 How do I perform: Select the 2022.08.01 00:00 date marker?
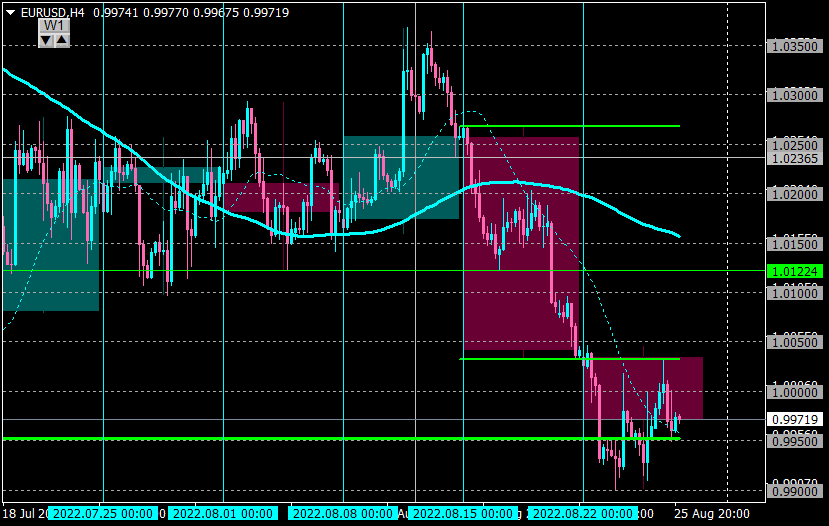(x=223, y=513)
